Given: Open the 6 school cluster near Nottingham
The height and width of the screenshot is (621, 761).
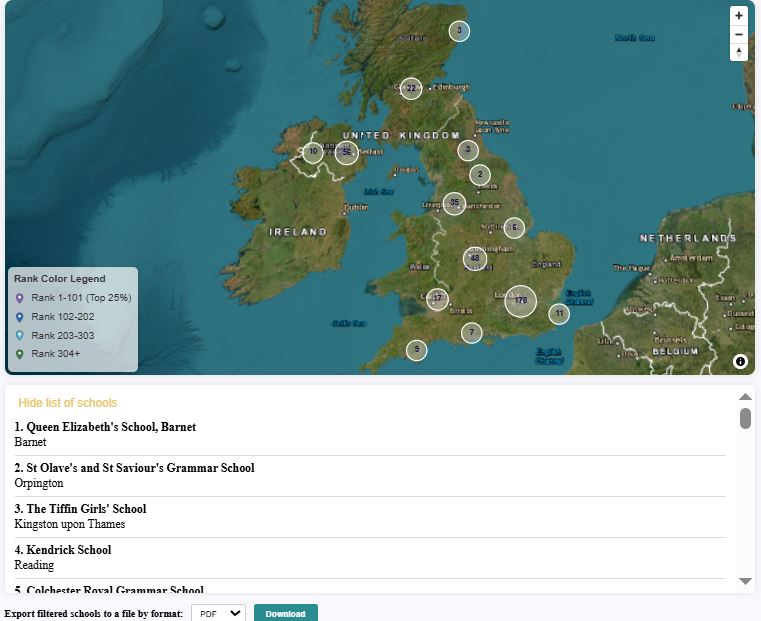Looking at the screenshot, I should pos(514,228).
